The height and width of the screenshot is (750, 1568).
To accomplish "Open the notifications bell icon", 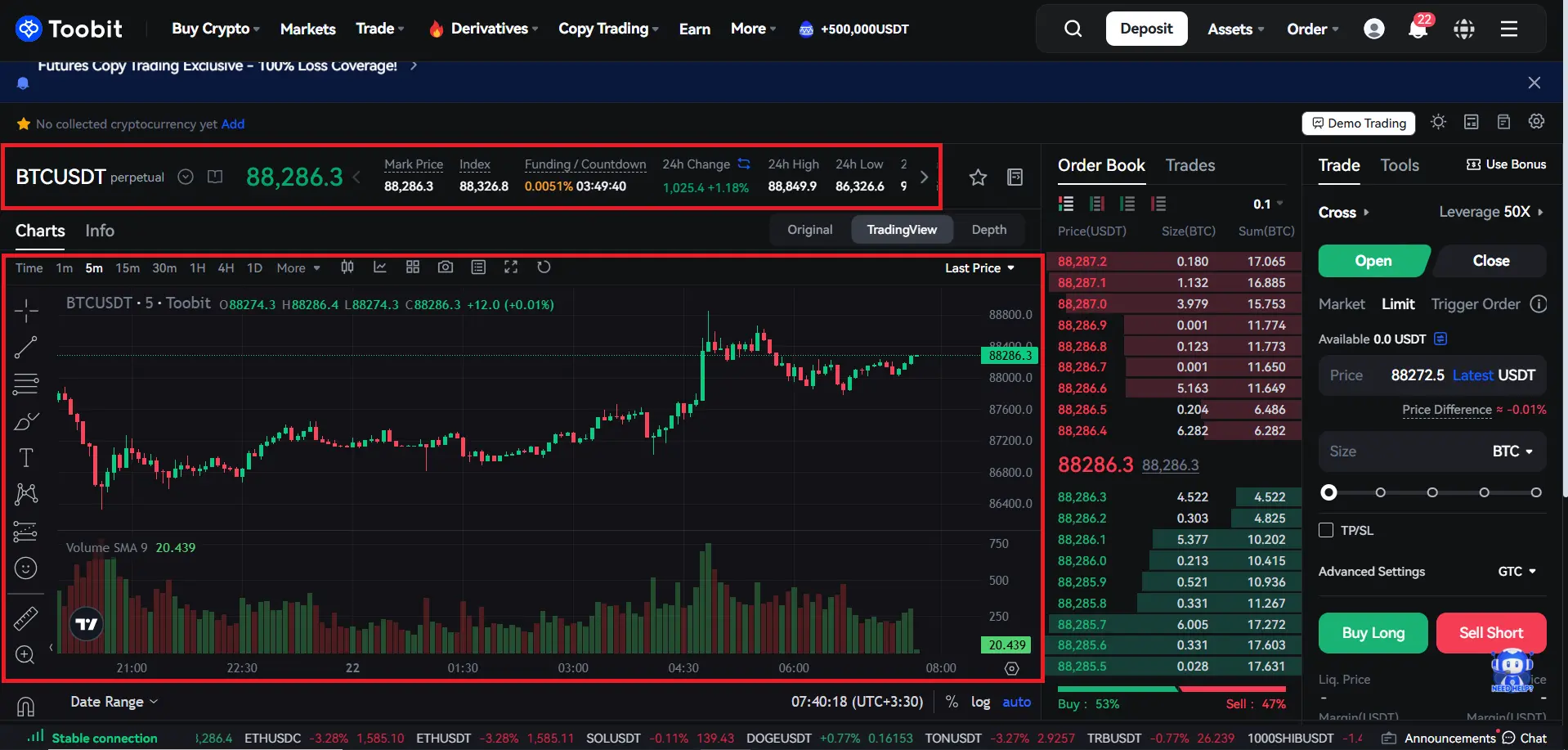I will (1418, 29).
